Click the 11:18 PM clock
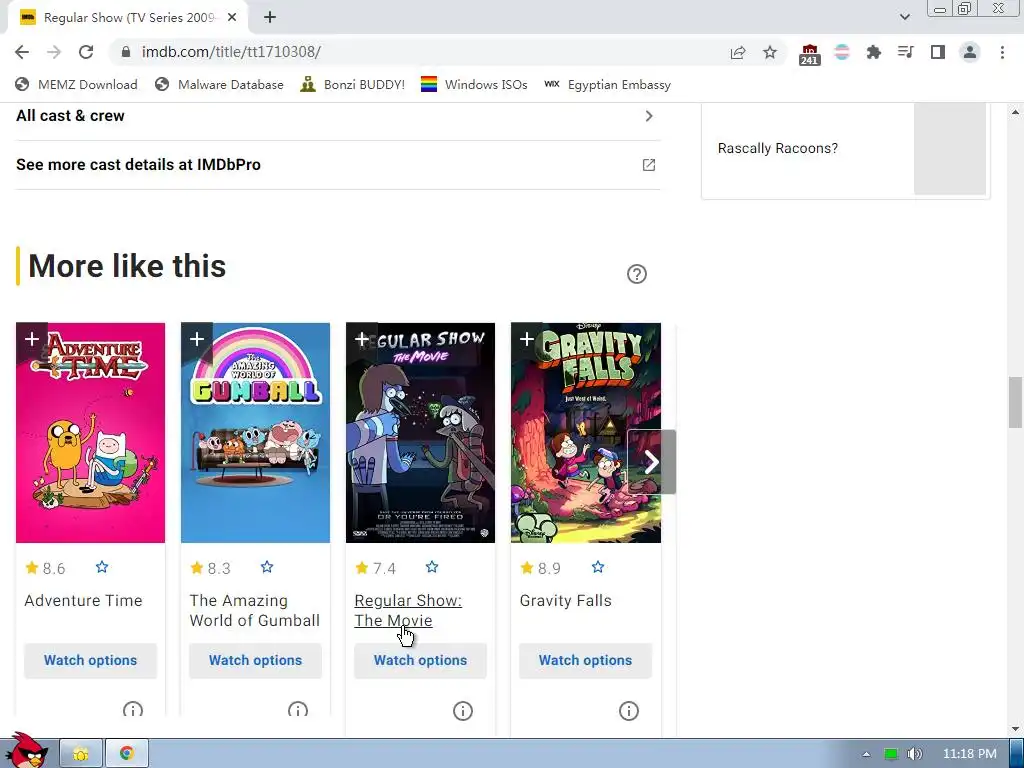1024x768 pixels. 969,754
